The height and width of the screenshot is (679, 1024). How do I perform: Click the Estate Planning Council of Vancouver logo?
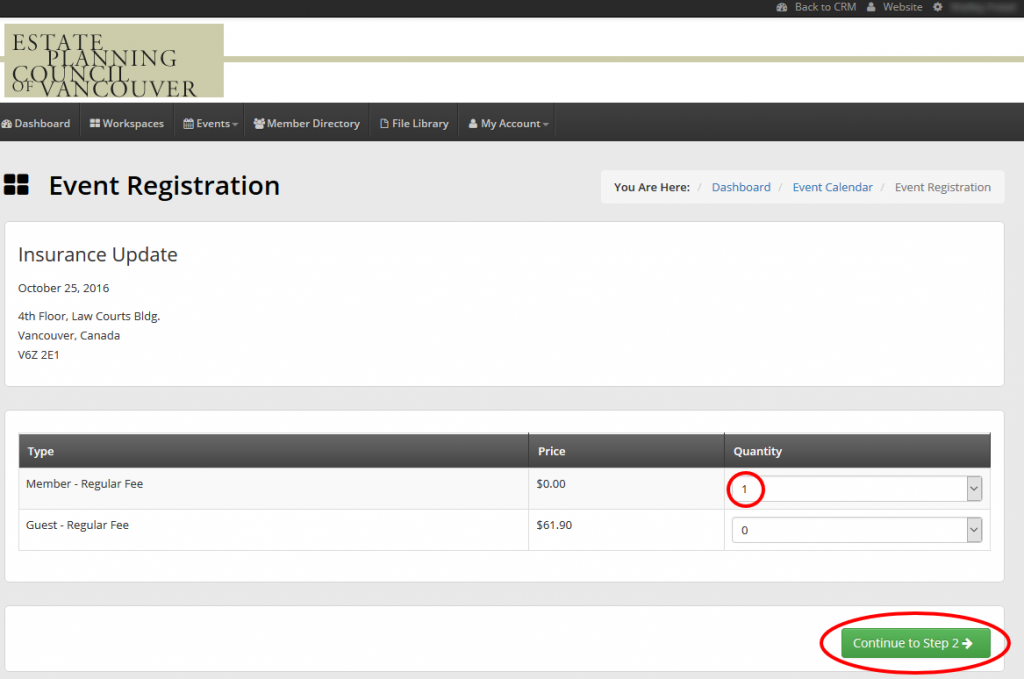tap(114, 61)
